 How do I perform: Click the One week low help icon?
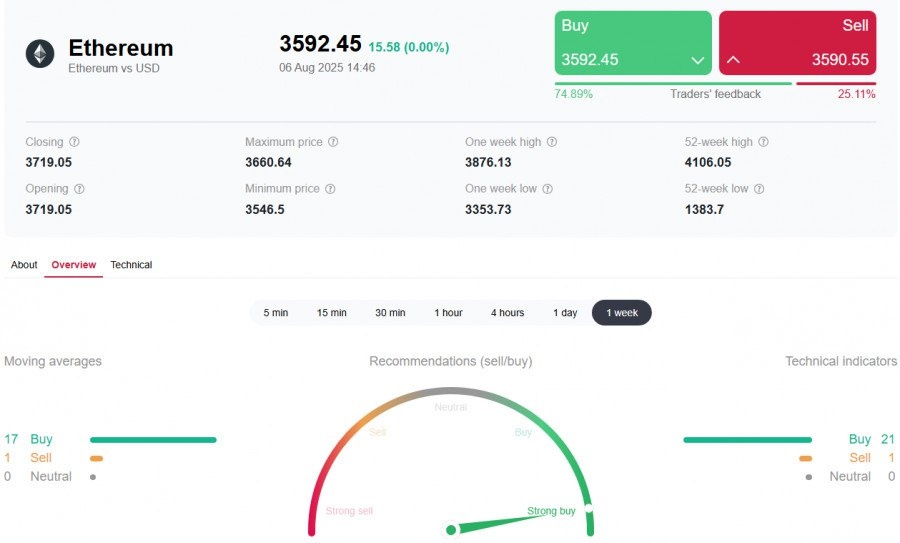pyautogui.click(x=548, y=189)
